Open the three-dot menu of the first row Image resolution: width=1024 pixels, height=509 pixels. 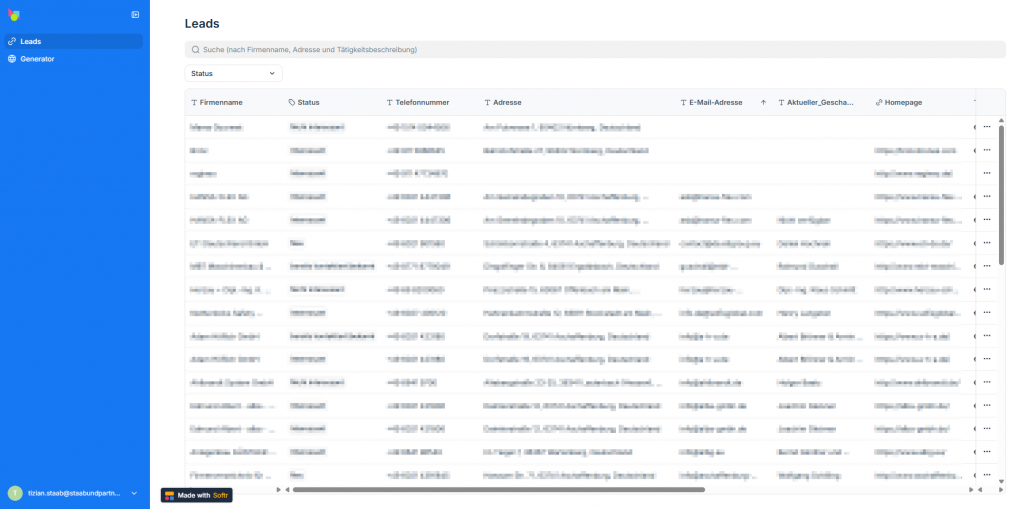[986, 127]
